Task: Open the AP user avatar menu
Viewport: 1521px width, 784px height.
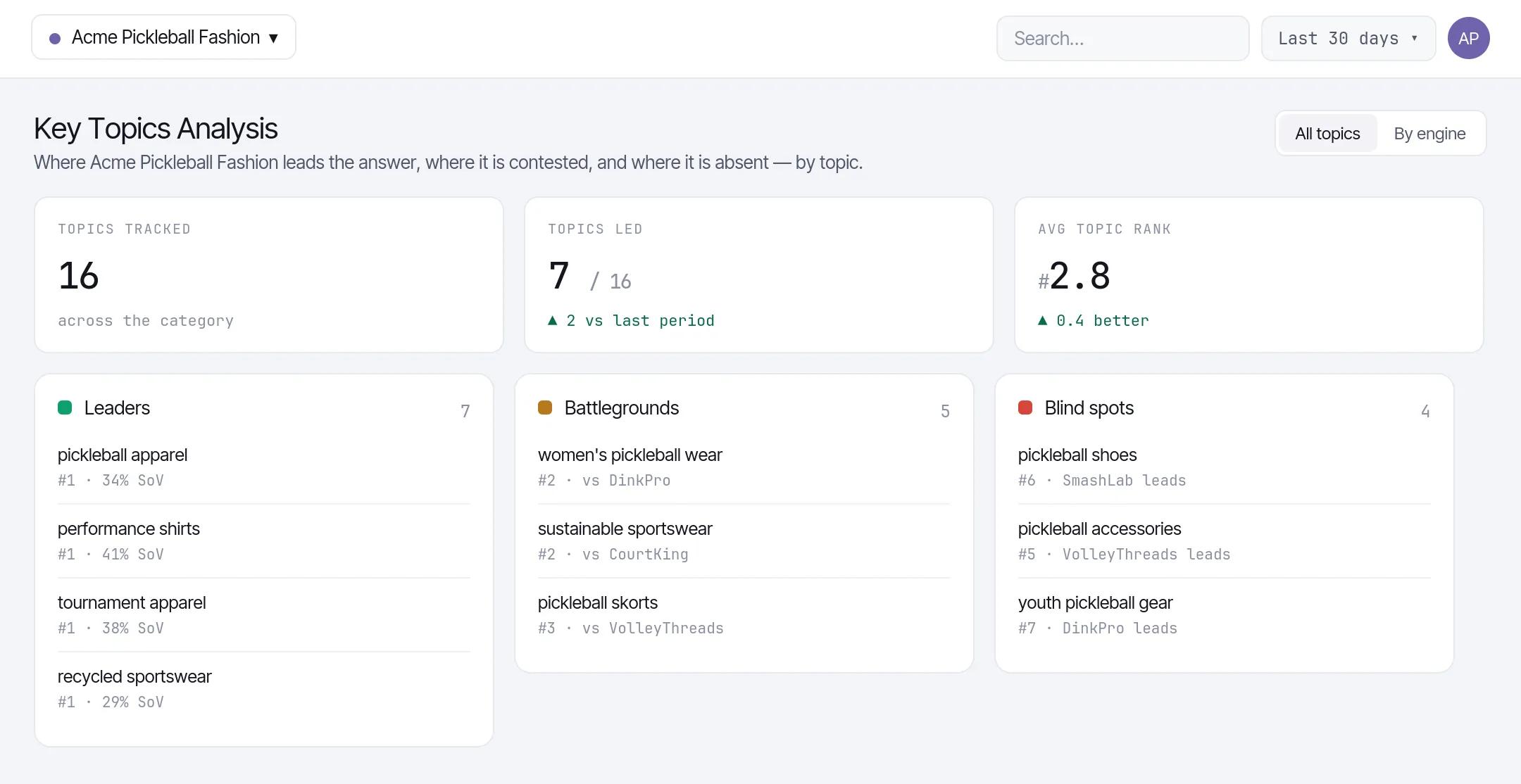Action: [x=1468, y=38]
